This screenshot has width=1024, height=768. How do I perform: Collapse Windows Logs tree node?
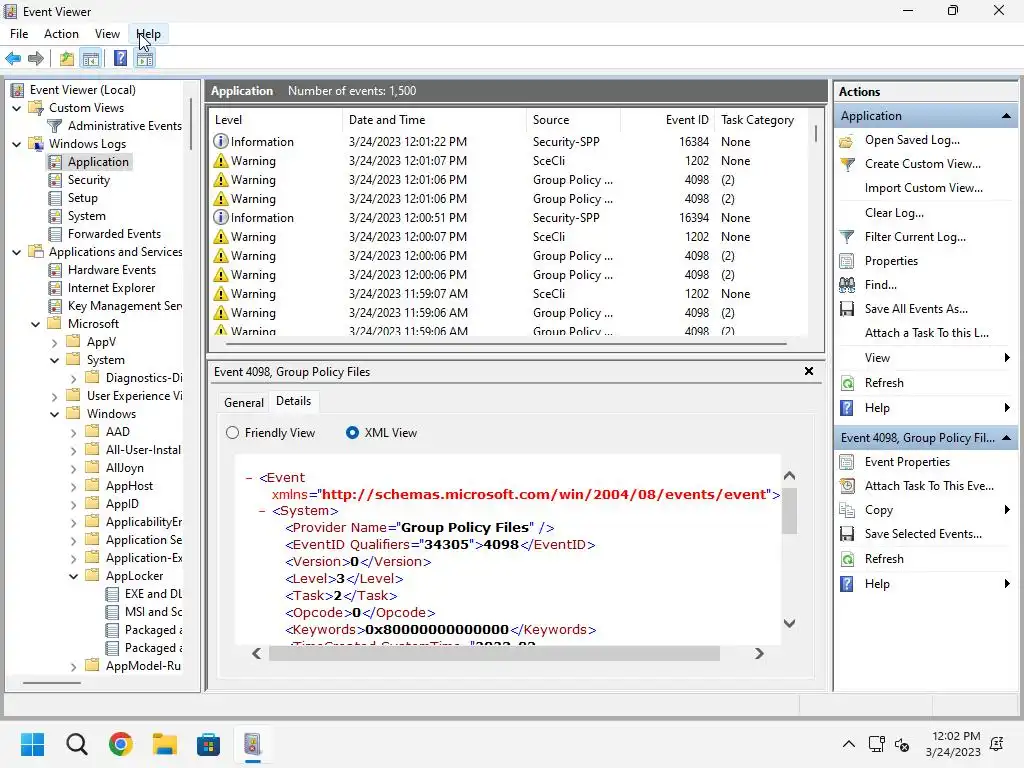(x=17, y=144)
